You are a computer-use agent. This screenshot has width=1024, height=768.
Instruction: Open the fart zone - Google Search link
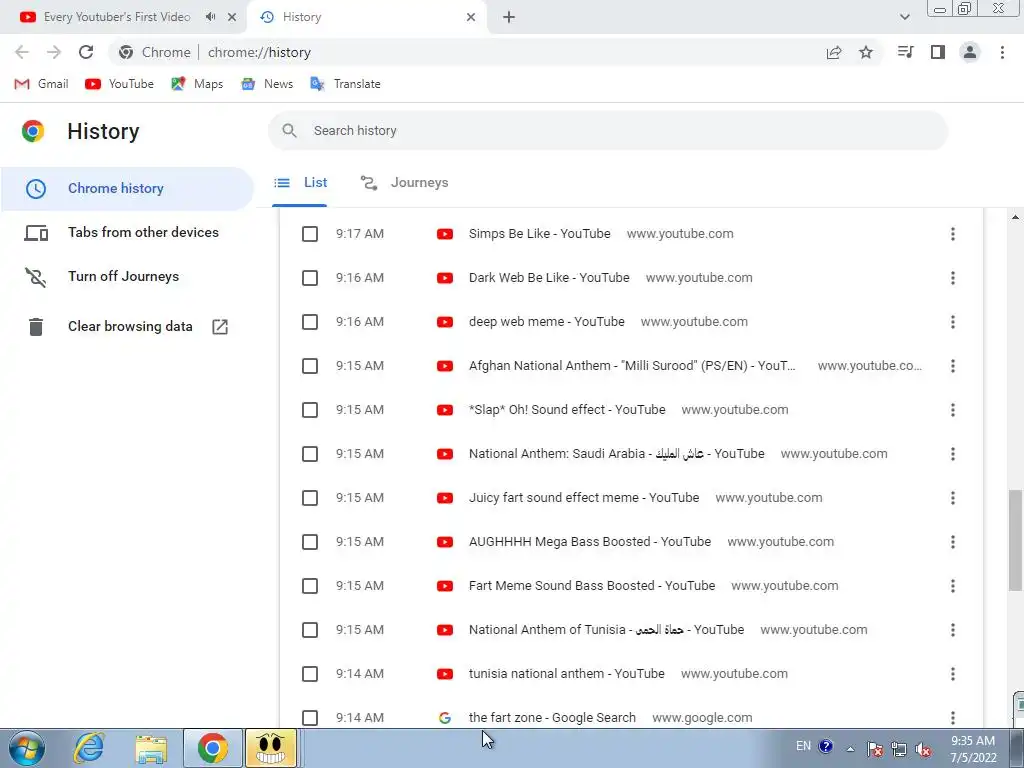[x=552, y=718]
